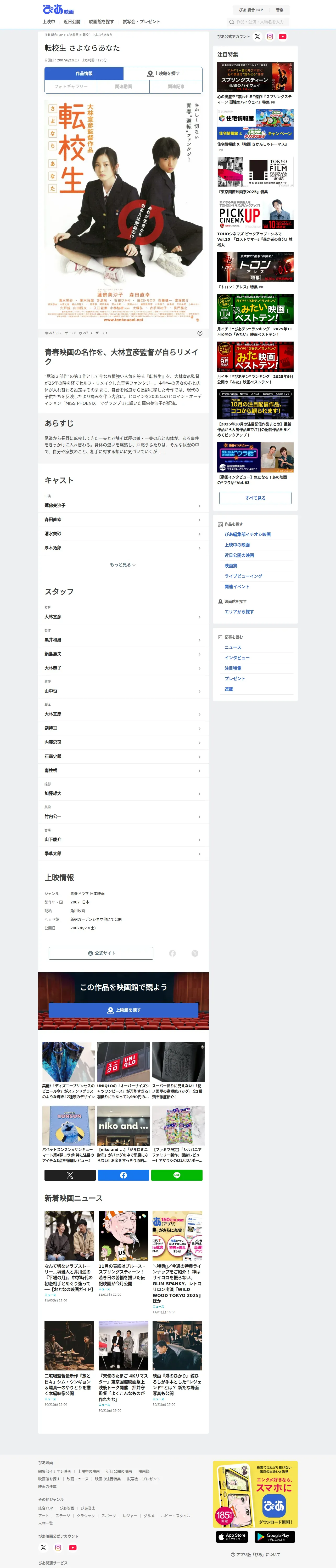This screenshot has height=1568, width=336.
Task: Expand cast list with もっと見る
Action: click(123, 564)
